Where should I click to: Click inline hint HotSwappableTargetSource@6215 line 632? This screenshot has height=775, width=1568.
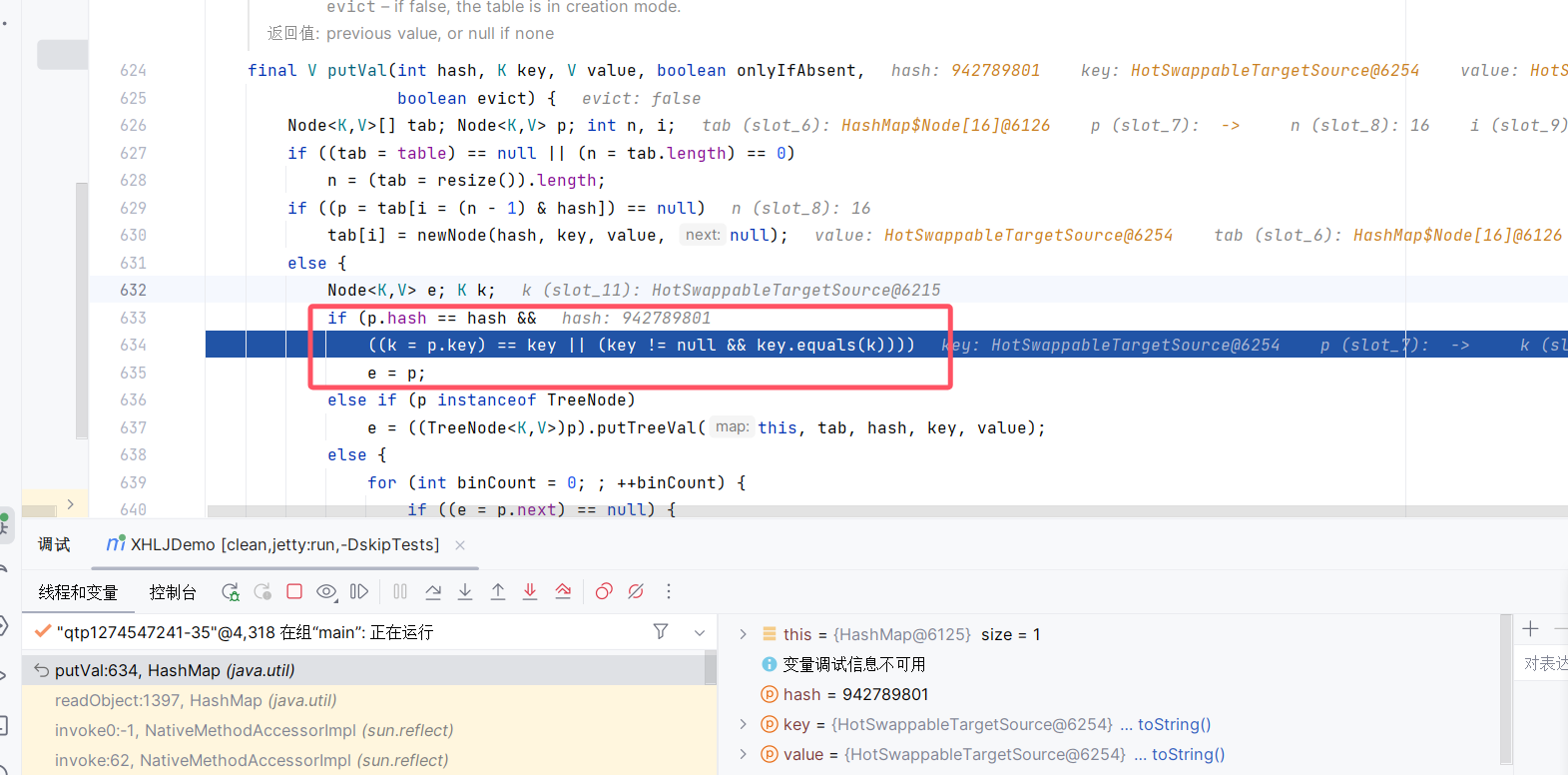(795, 290)
